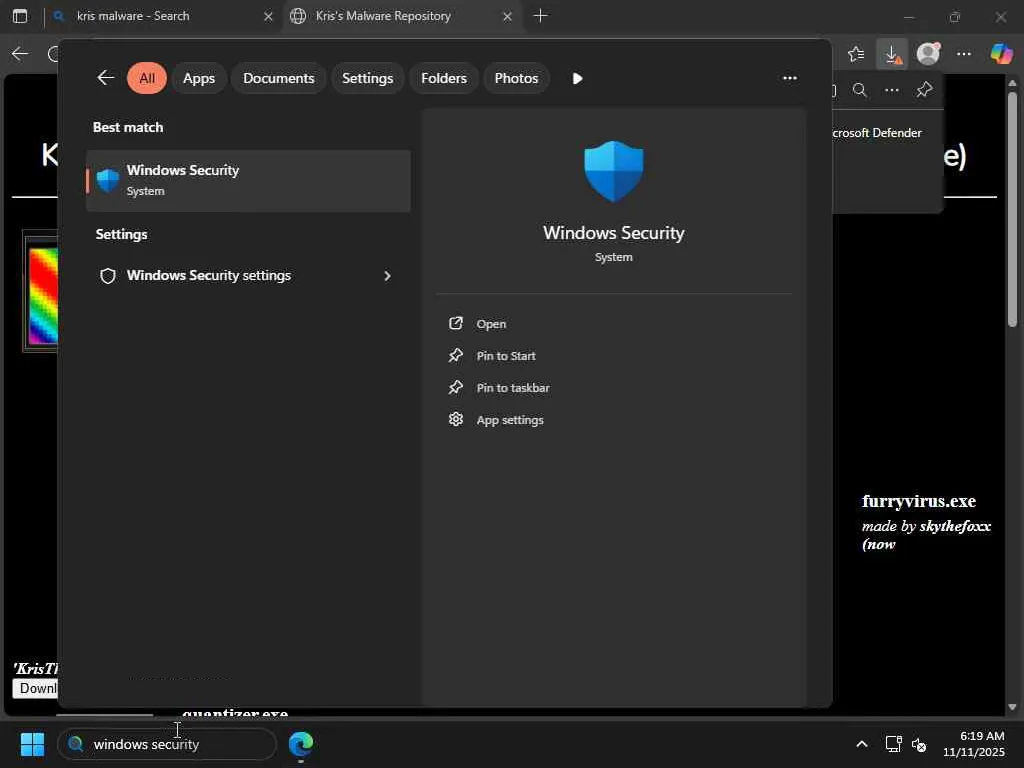
Task: Click scrollbar down arrow on page
Action: 1012,707
